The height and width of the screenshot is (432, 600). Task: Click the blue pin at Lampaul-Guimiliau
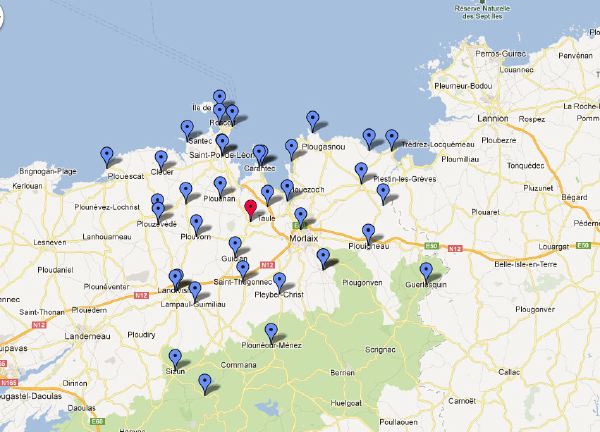pos(195,292)
